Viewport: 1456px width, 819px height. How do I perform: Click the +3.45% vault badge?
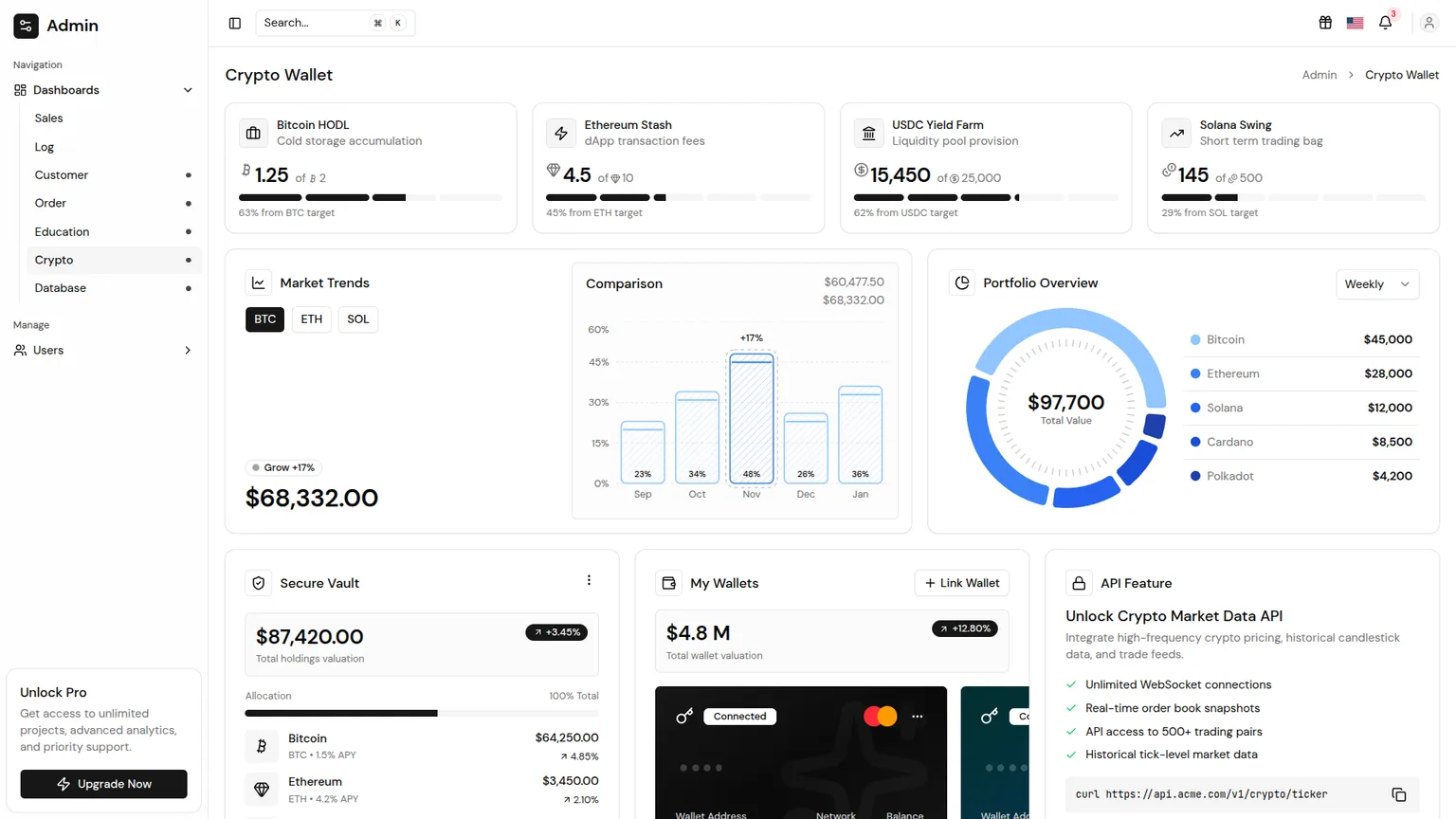click(x=556, y=632)
